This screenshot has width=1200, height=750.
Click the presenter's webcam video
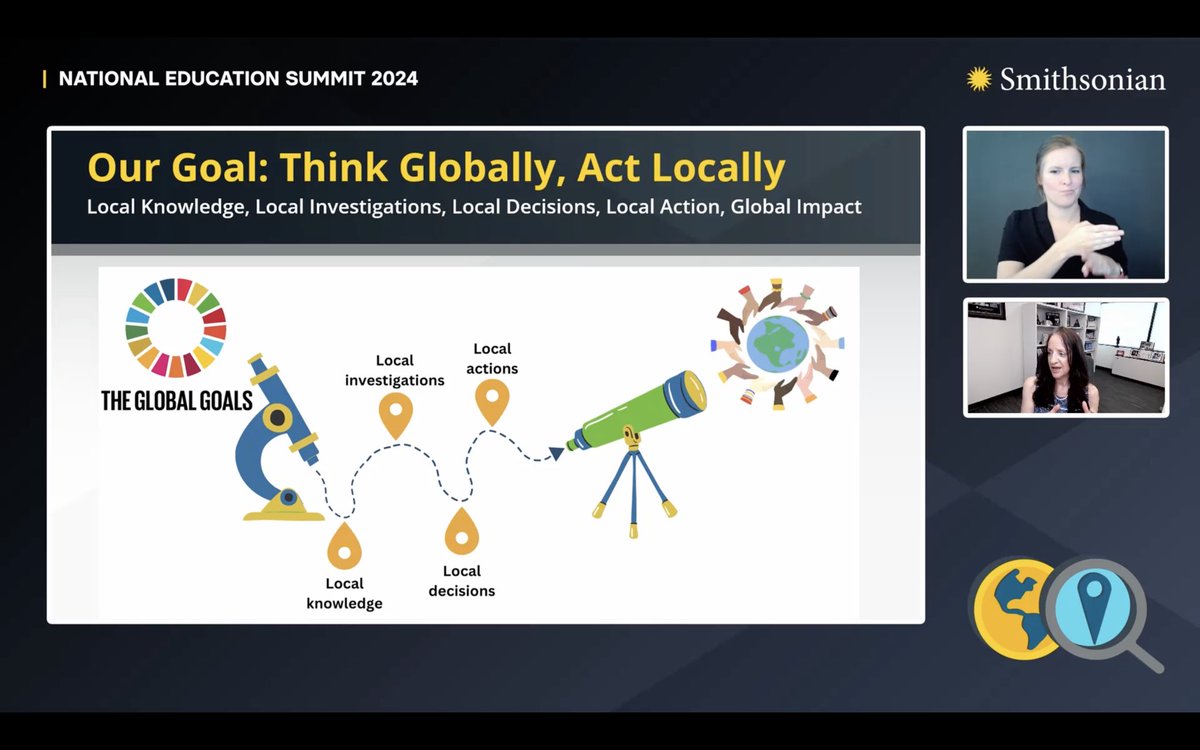[x=1065, y=357]
